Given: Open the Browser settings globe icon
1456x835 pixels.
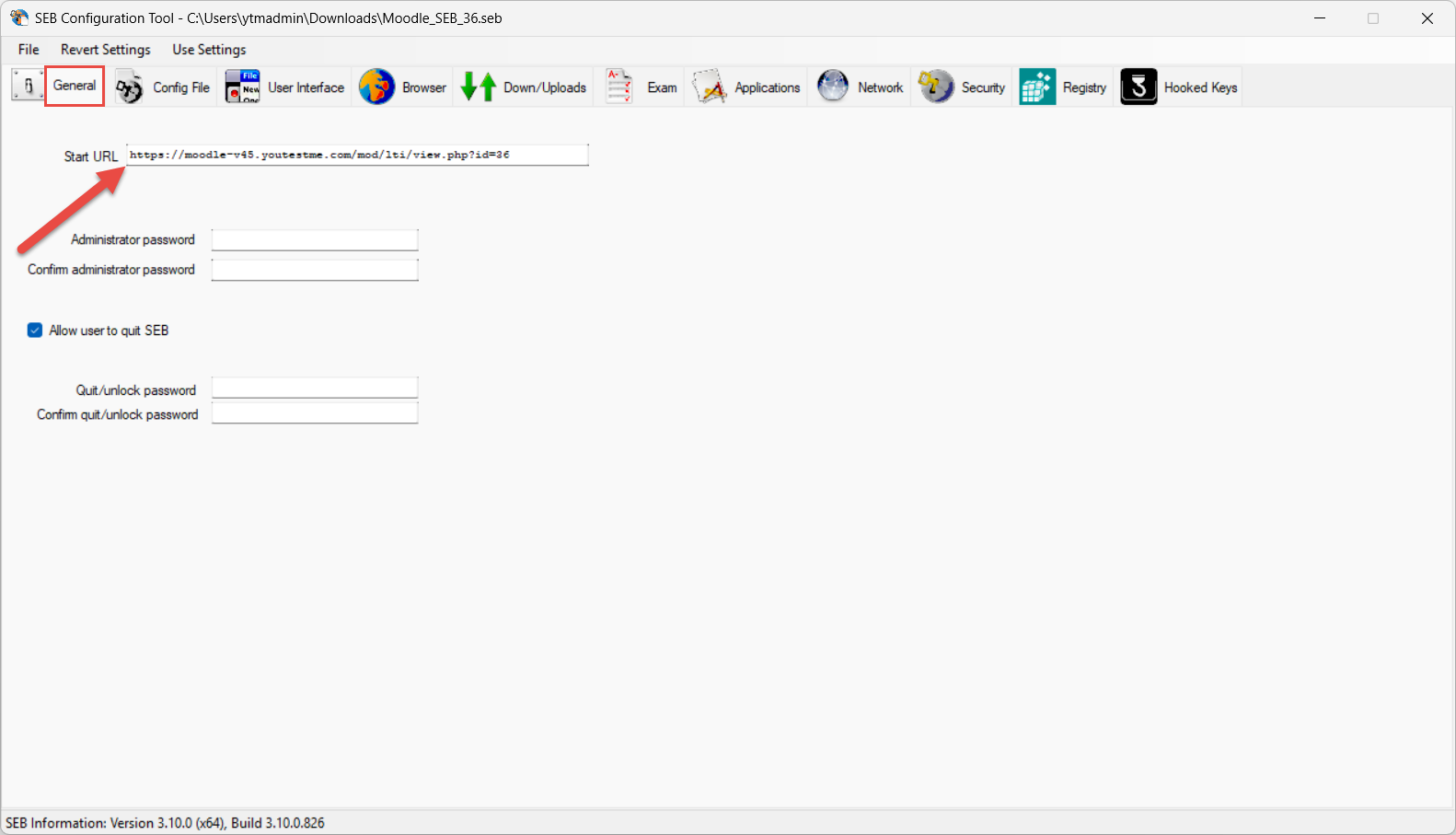Looking at the screenshot, I should (376, 87).
